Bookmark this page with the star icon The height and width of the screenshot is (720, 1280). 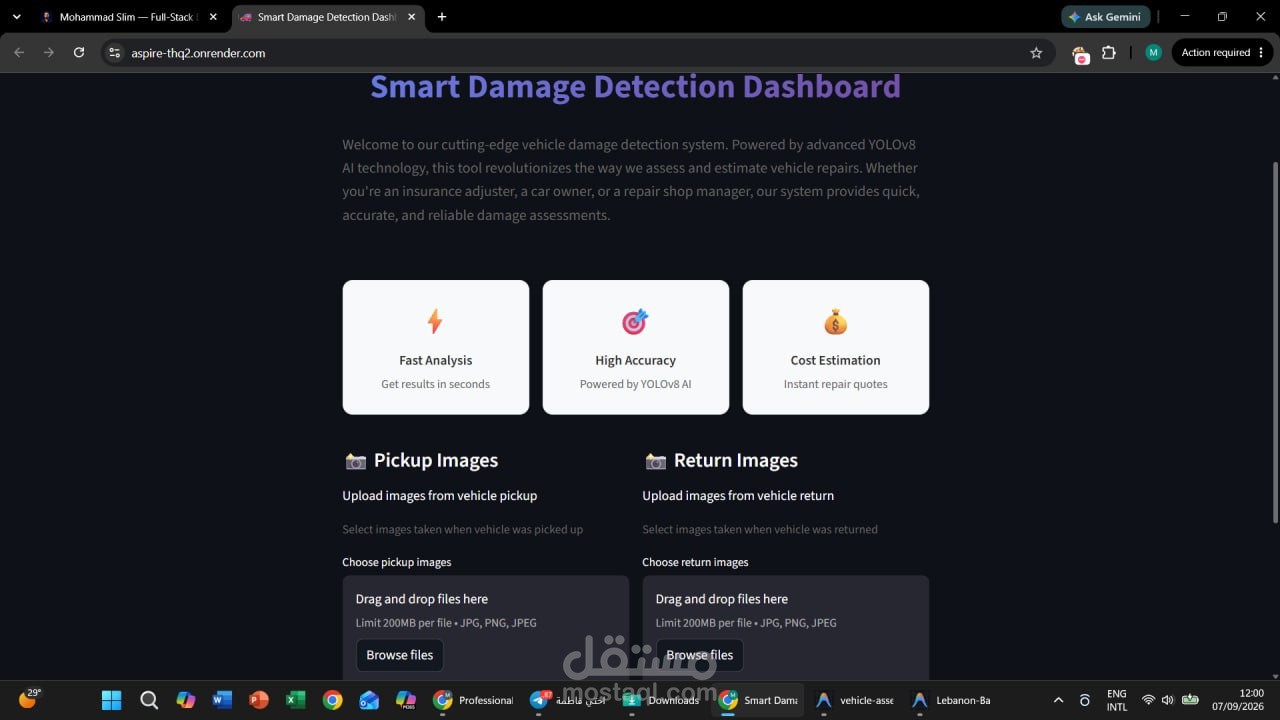1036,53
